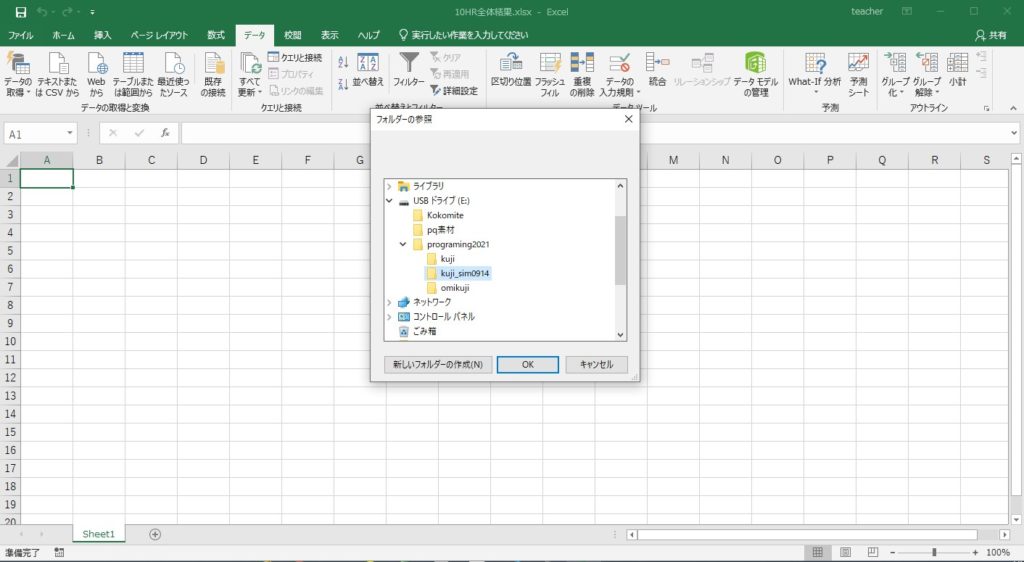This screenshot has width=1024, height=562.
Task: Save the workbook via the floppy icon
Action: tap(20, 12)
